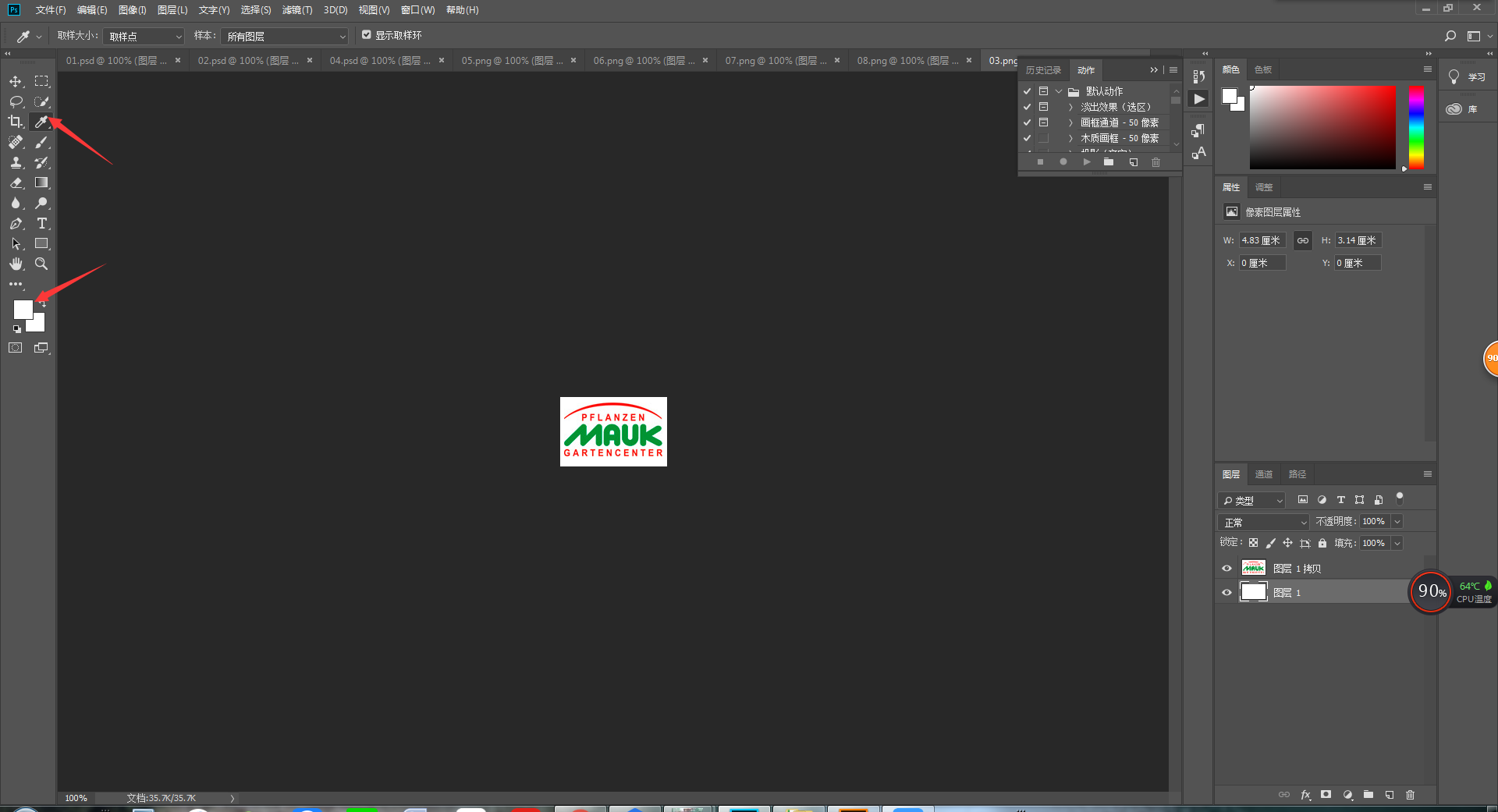Screen dimensions: 1498x812
Task: Open the blend mode 正常 dropdown
Action: click(1263, 522)
